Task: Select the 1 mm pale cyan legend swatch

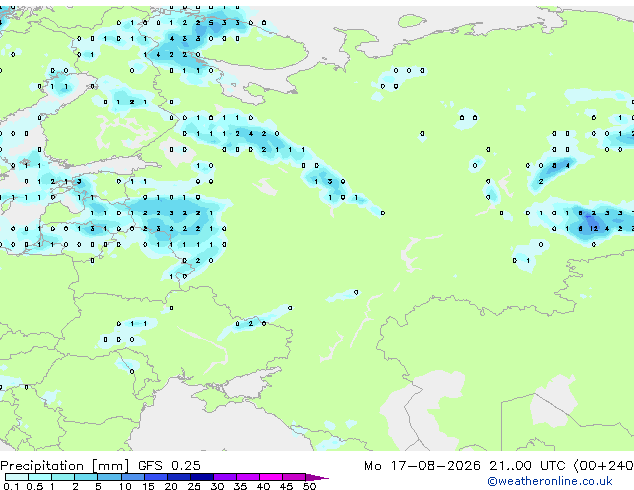Action: 63,477
